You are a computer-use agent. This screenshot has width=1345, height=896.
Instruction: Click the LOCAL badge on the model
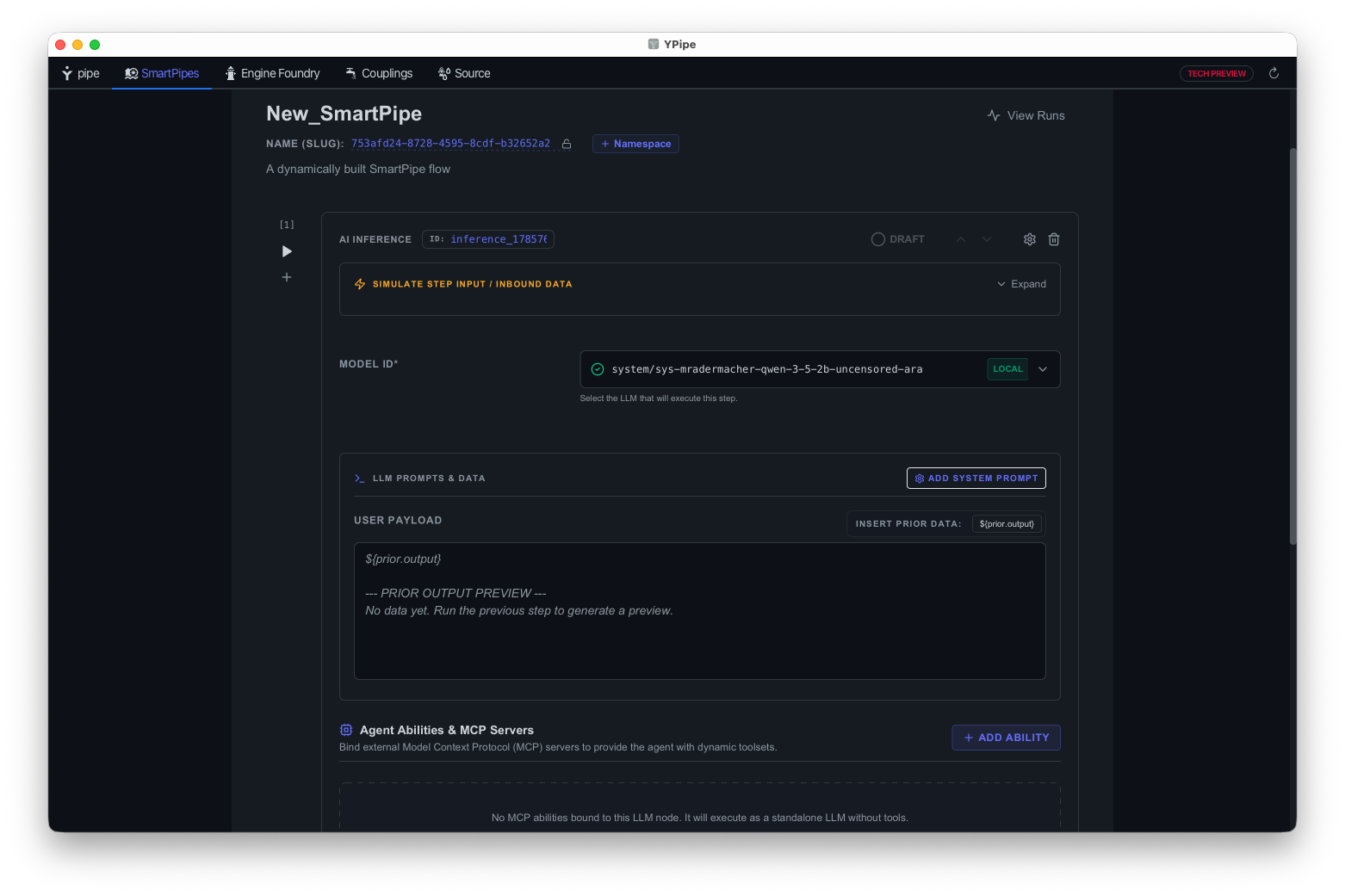pyautogui.click(x=1007, y=369)
